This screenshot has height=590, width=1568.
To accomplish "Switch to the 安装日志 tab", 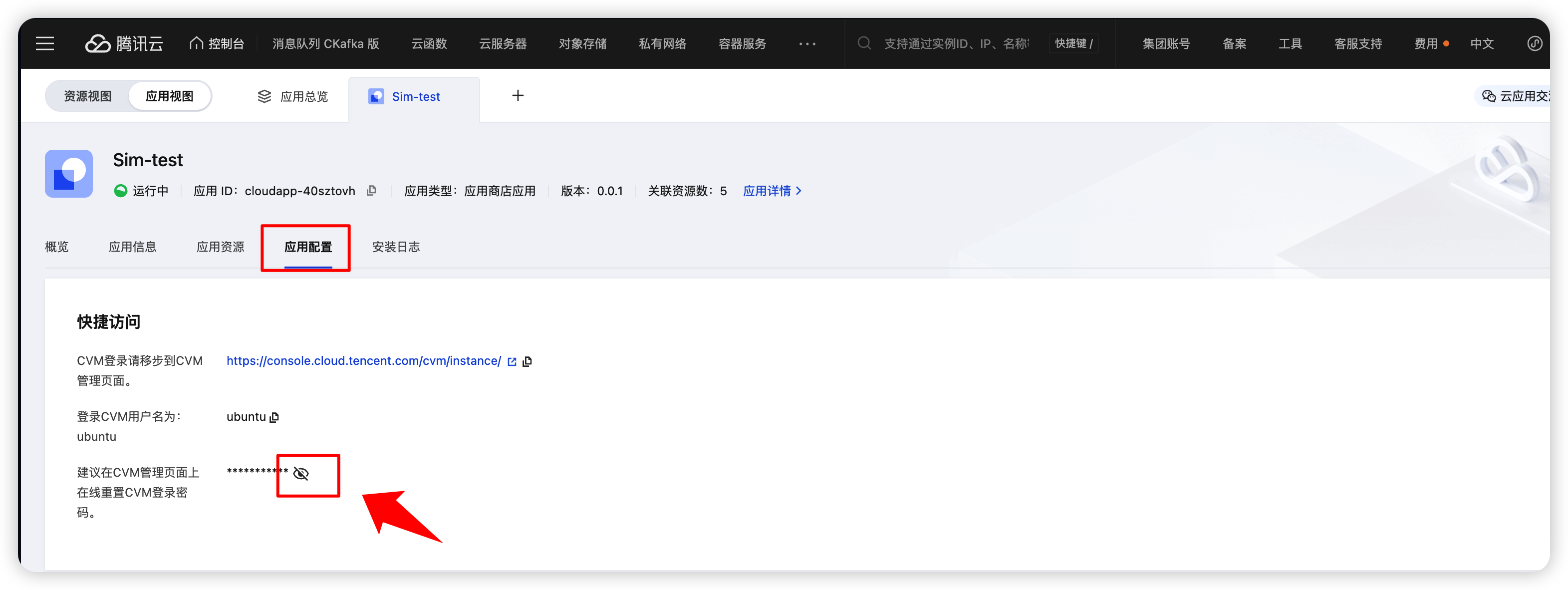I will pyautogui.click(x=396, y=247).
